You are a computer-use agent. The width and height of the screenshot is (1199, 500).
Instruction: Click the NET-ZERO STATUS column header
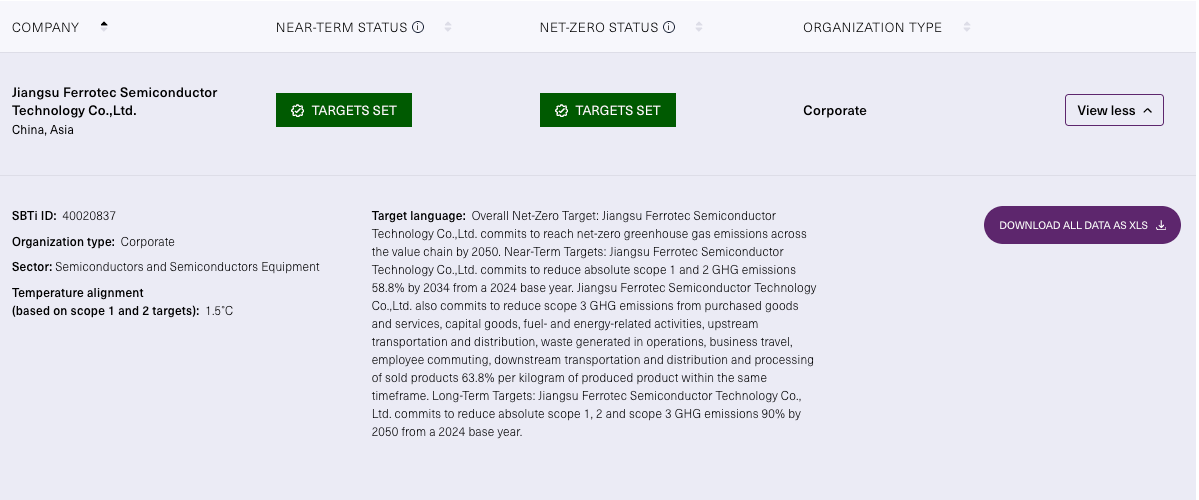pyautogui.click(x=598, y=27)
